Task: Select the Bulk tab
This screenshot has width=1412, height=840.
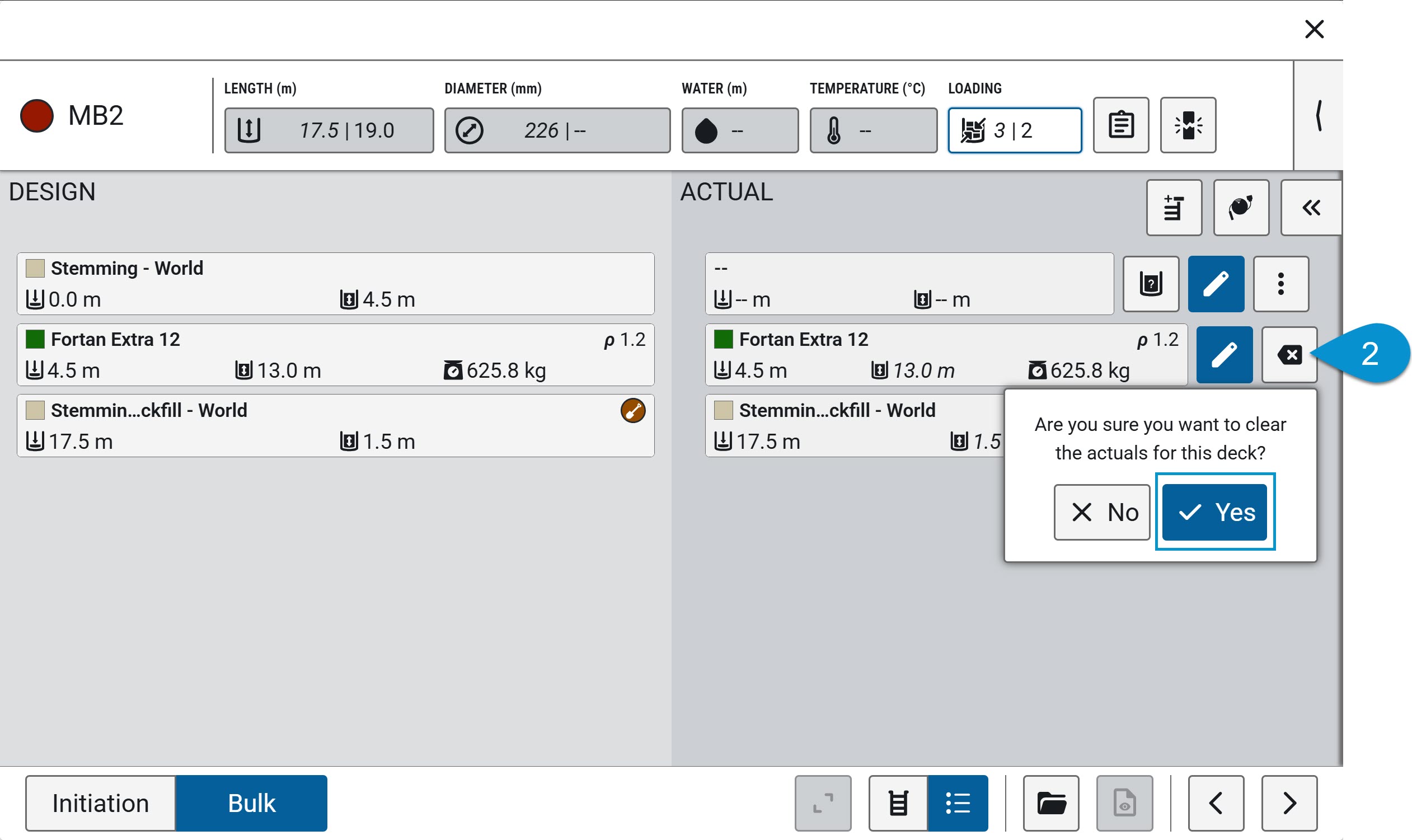Action: click(x=251, y=803)
